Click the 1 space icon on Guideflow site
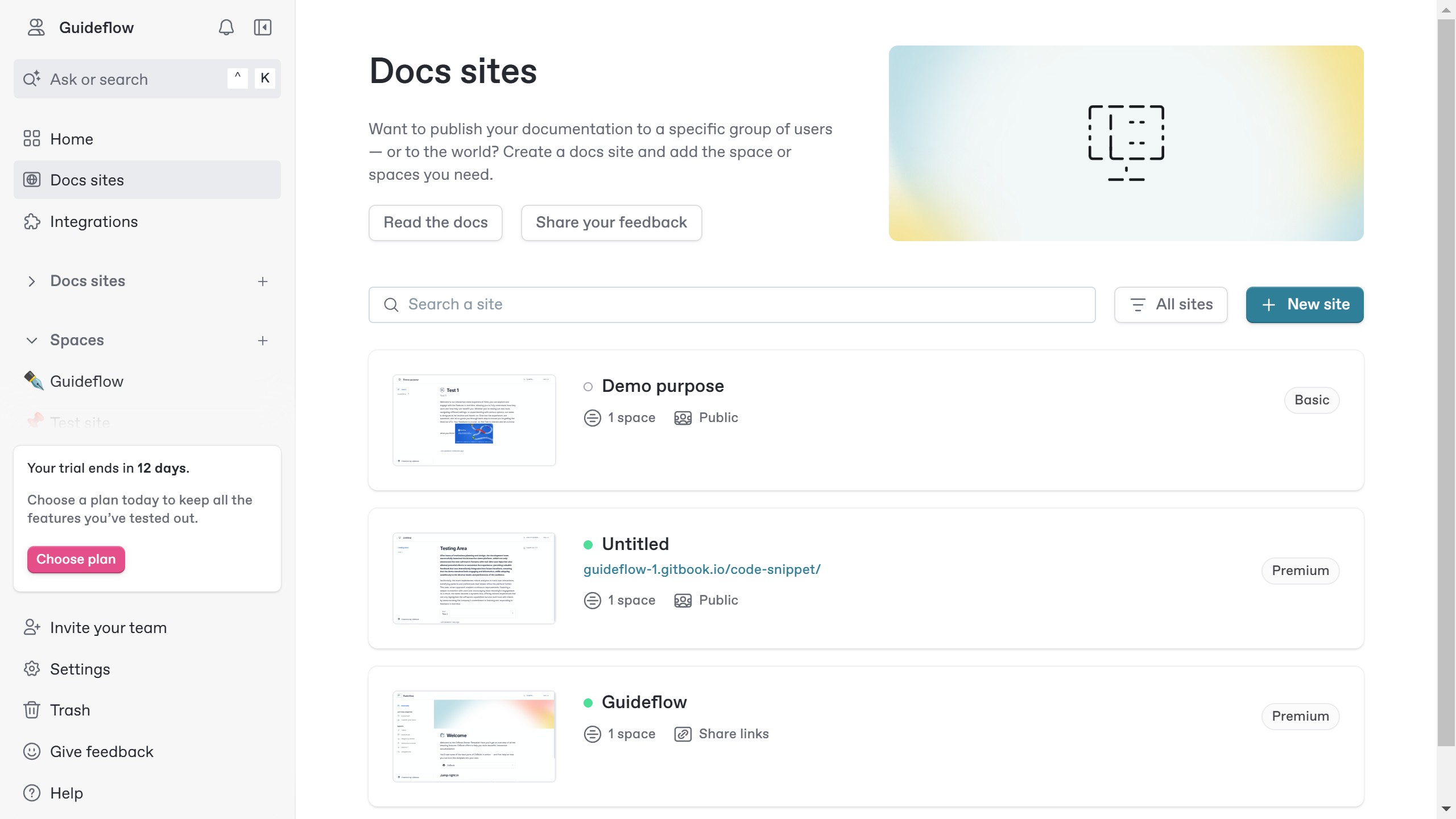Image resolution: width=1456 pixels, height=819 pixels. 592,734
